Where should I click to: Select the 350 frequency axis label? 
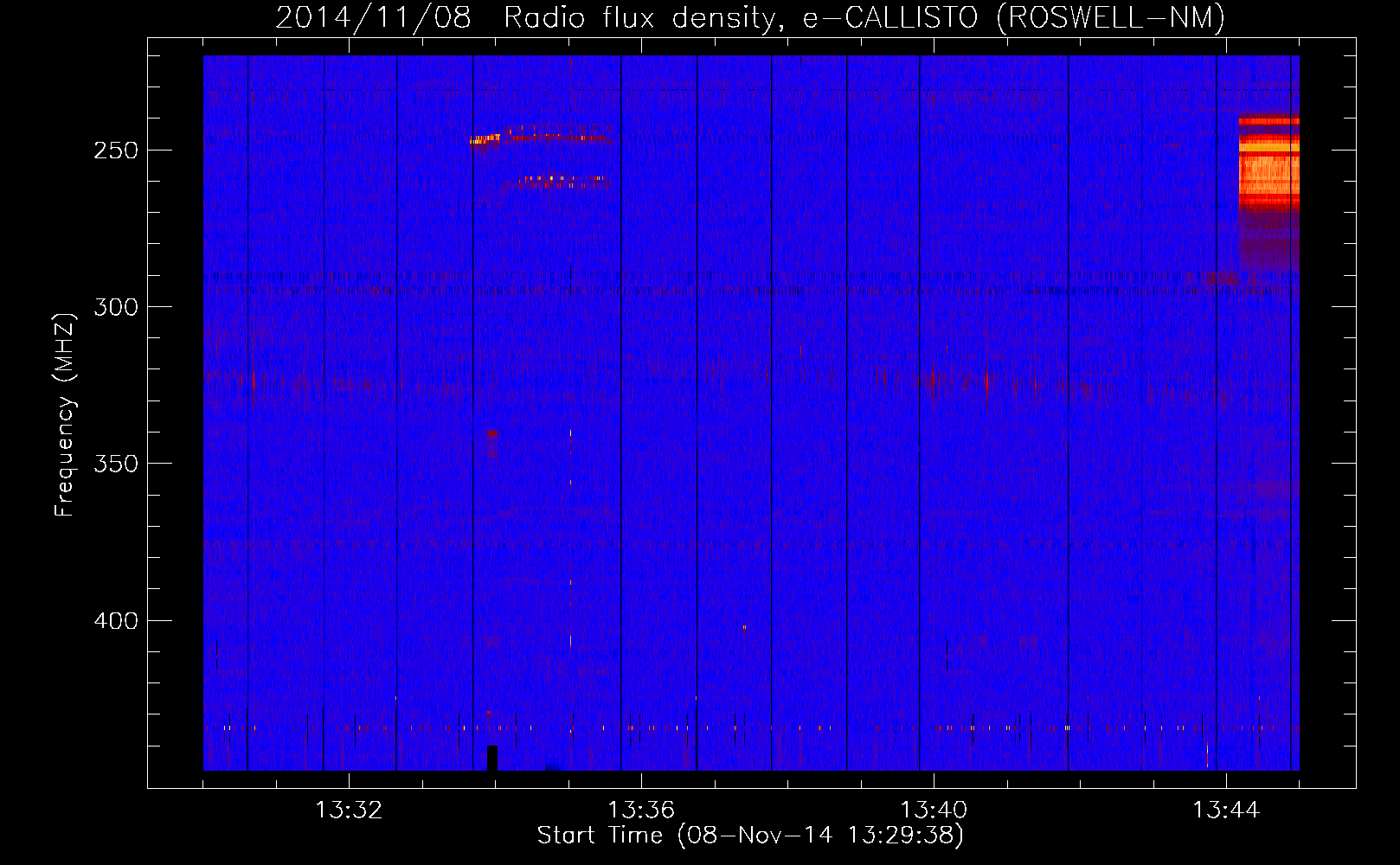116,464
